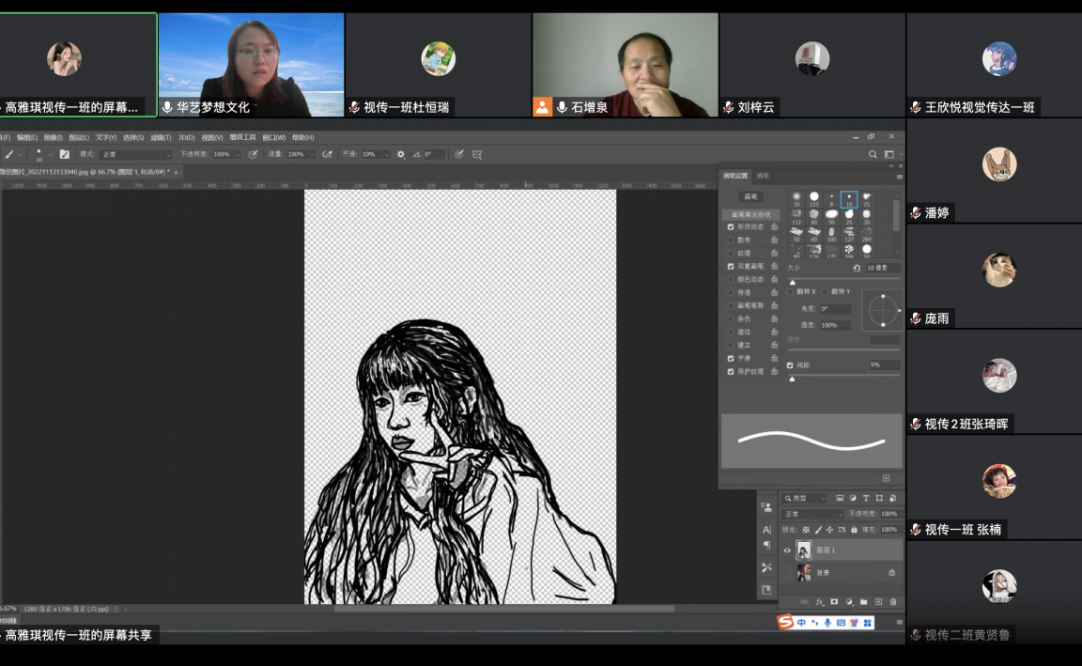Screen dimensions: 1082x666
Task: Open the Clone Source panel stamp icon
Action: [767, 507]
